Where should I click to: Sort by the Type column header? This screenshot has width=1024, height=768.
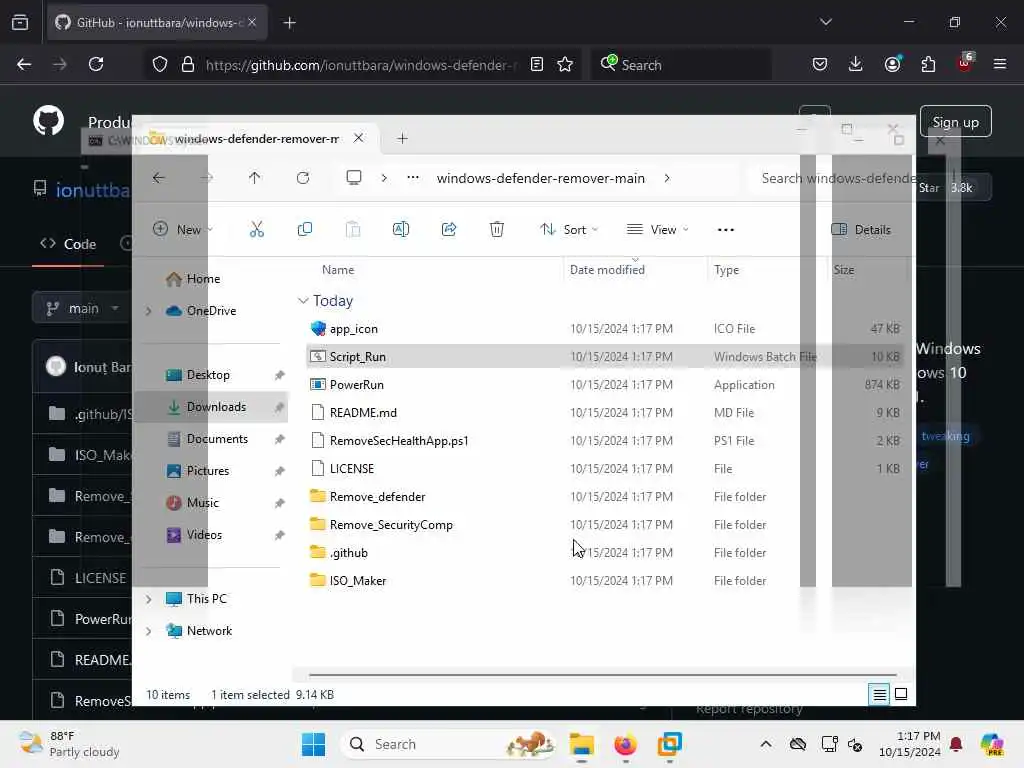[726, 270]
